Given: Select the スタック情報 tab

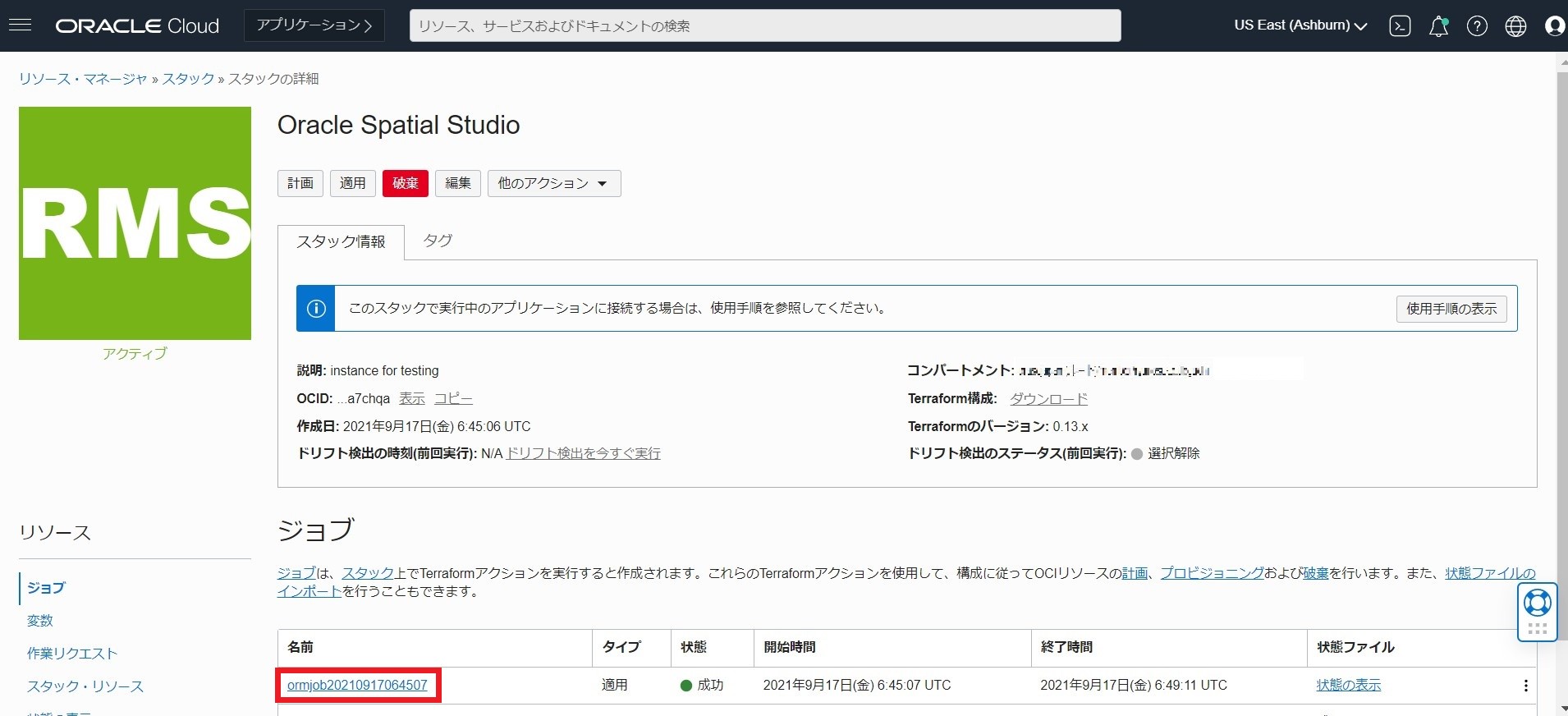Looking at the screenshot, I should coord(341,242).
